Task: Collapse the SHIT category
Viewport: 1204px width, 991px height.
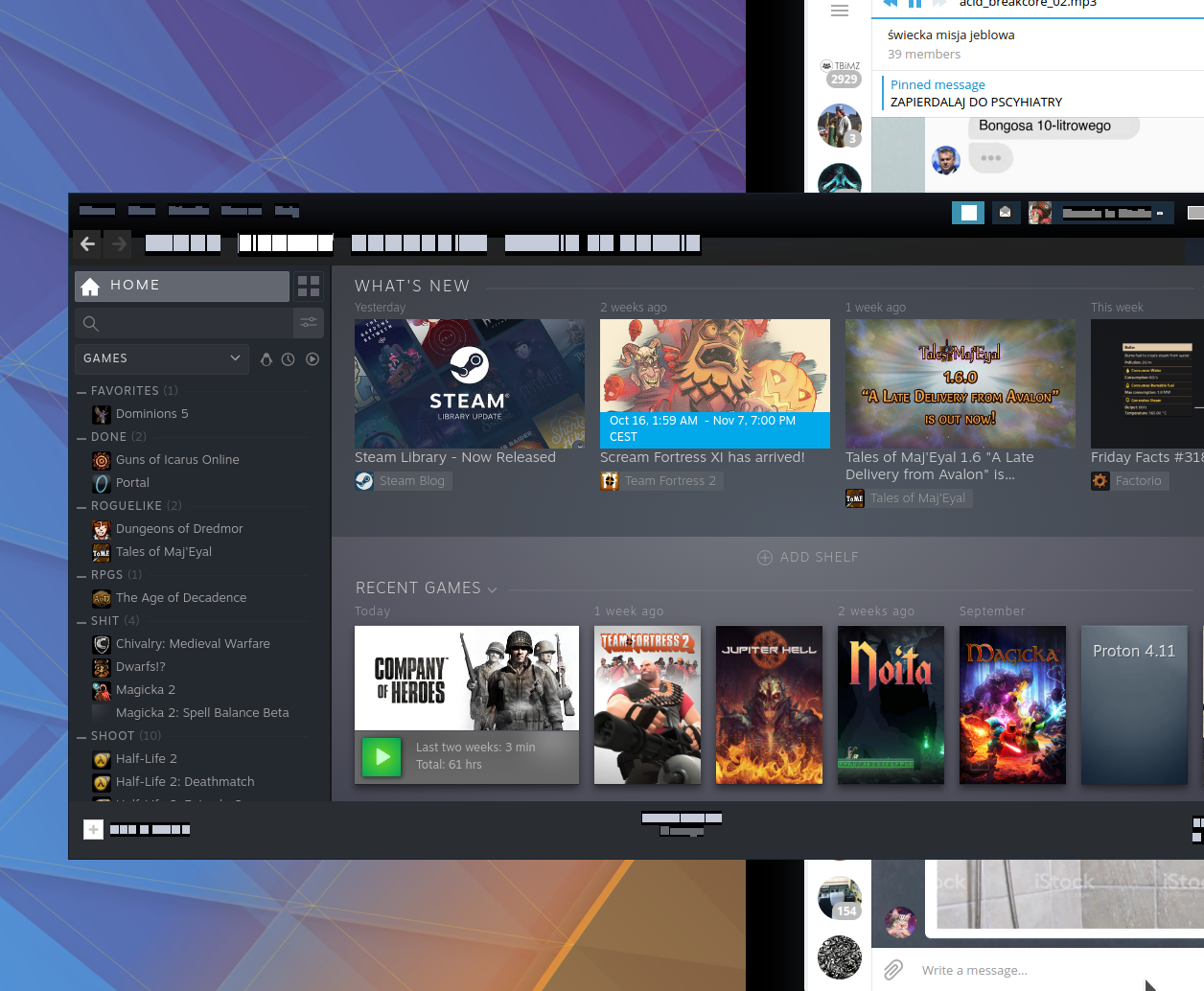Action: (82, 621)
